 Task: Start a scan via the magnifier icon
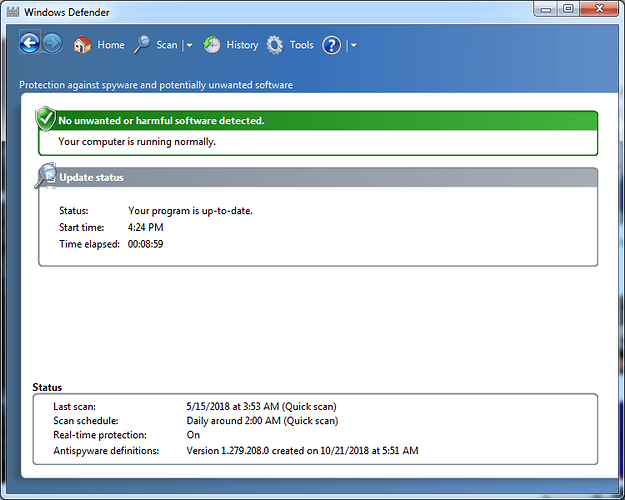point(142,45)
